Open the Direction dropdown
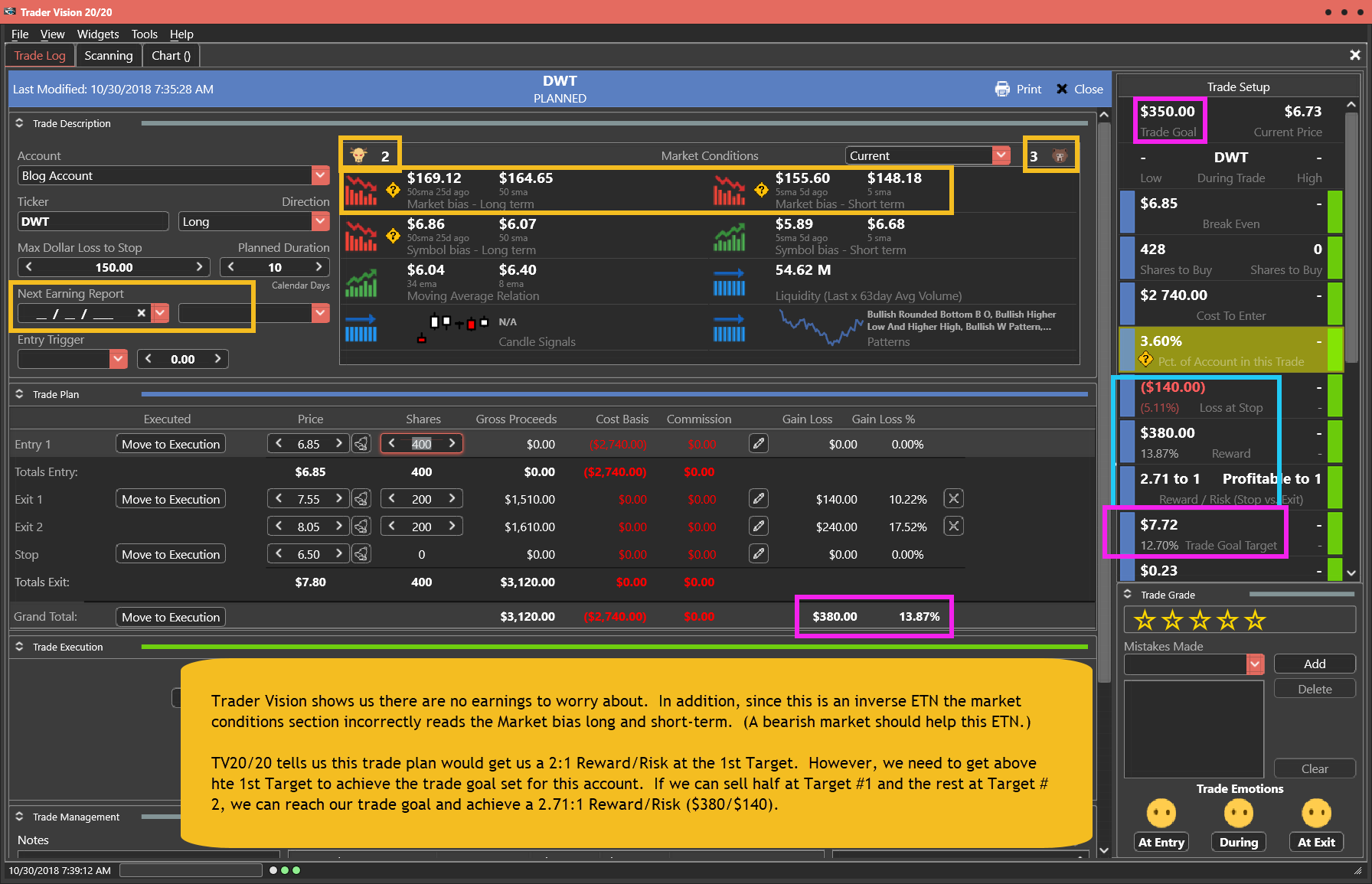The height and width of the screenshot is (884, 1372). [321, 222]
